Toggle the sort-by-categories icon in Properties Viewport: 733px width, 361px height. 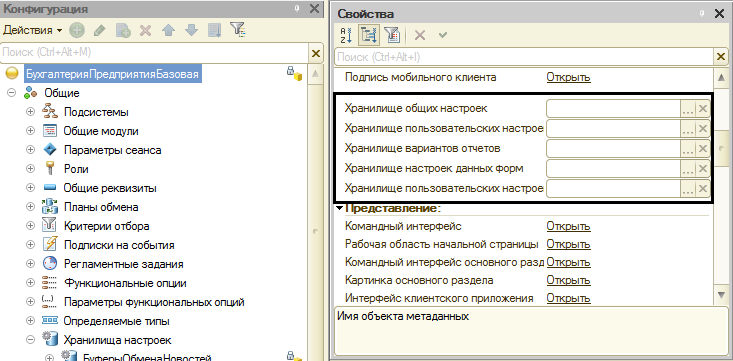click(369, 36)
